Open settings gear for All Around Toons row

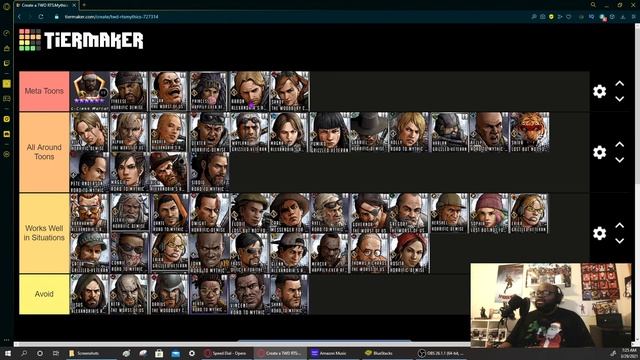(599, 152)
